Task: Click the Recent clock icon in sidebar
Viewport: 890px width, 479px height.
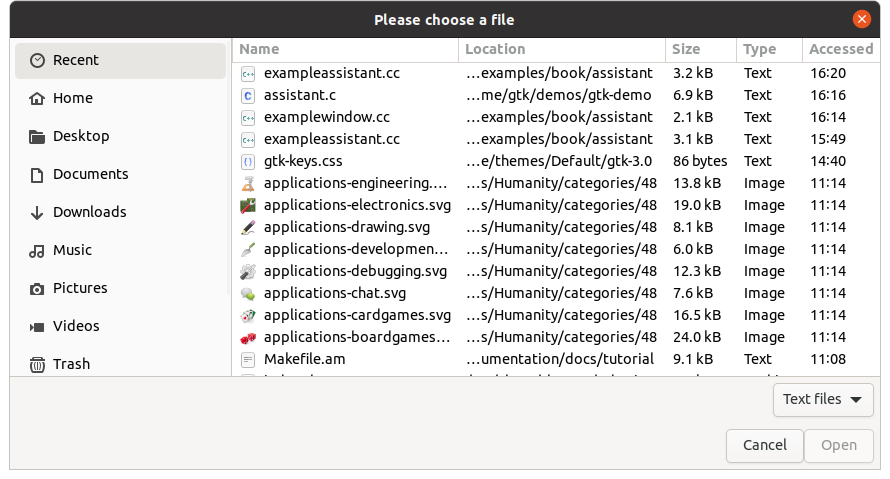Action: tap(37, 60)
